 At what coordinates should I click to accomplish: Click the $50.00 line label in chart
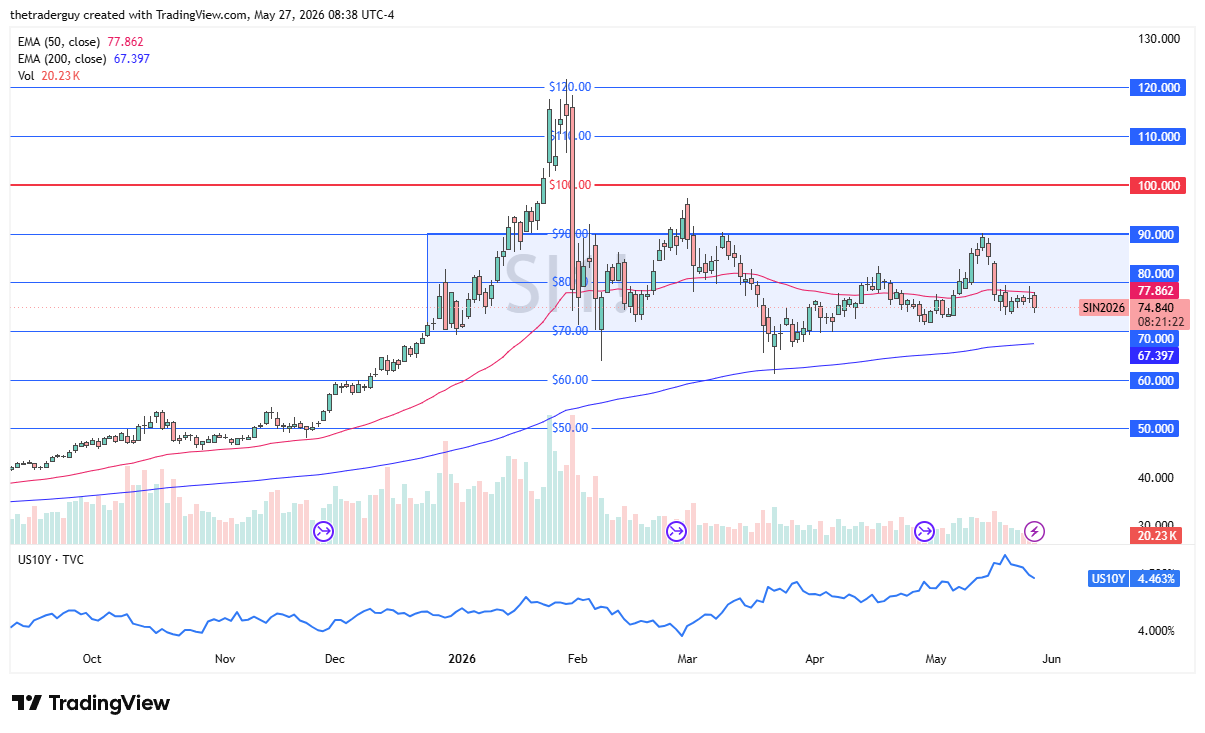568,428
